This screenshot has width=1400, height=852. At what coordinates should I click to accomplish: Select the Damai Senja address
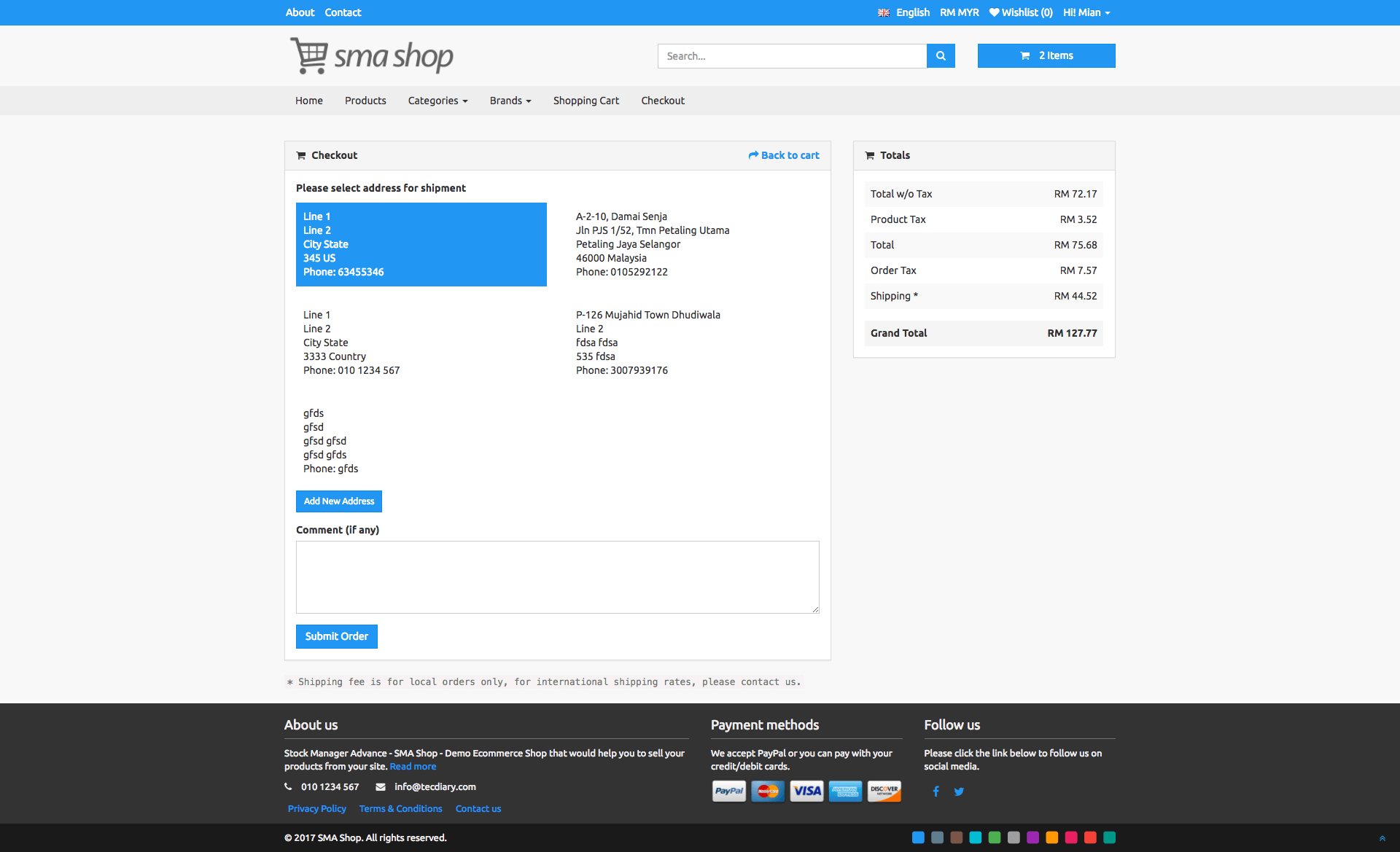click(x=694, y=244)
